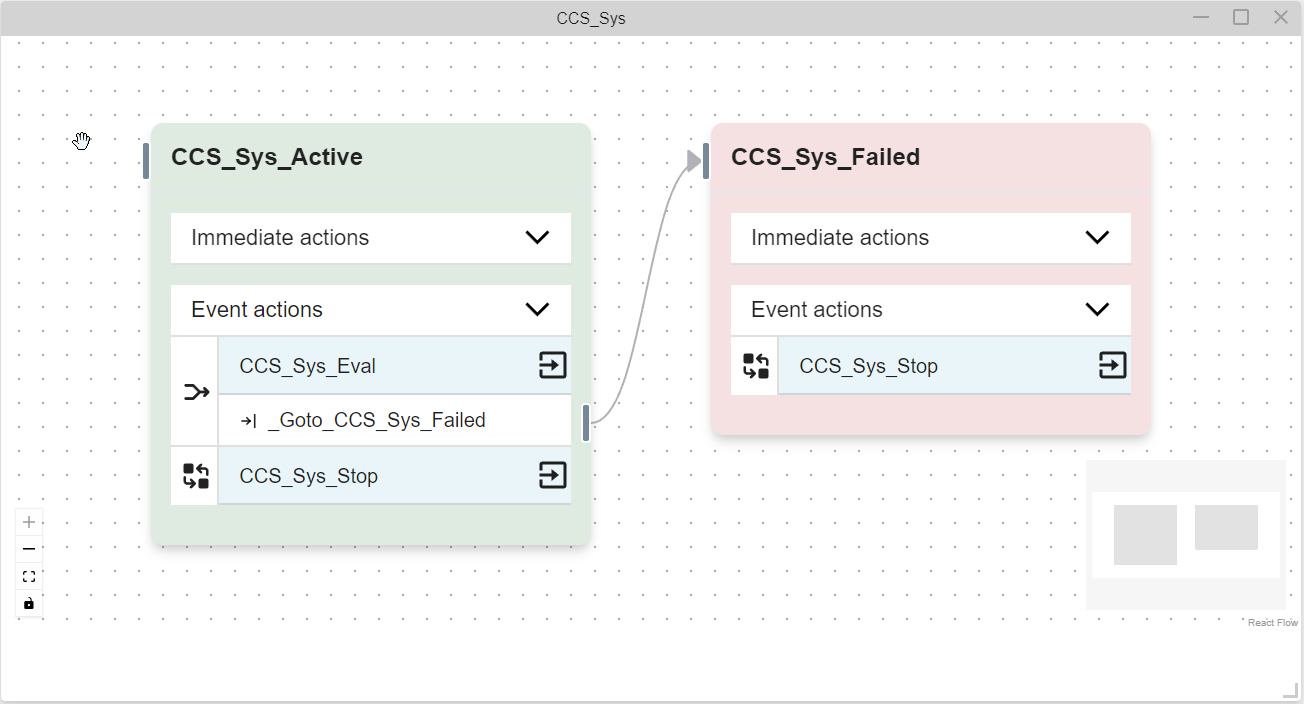Select the CCS_Sys_Active state title
The height and width of the screenshot is (704, 1304).
click(267, 157)
